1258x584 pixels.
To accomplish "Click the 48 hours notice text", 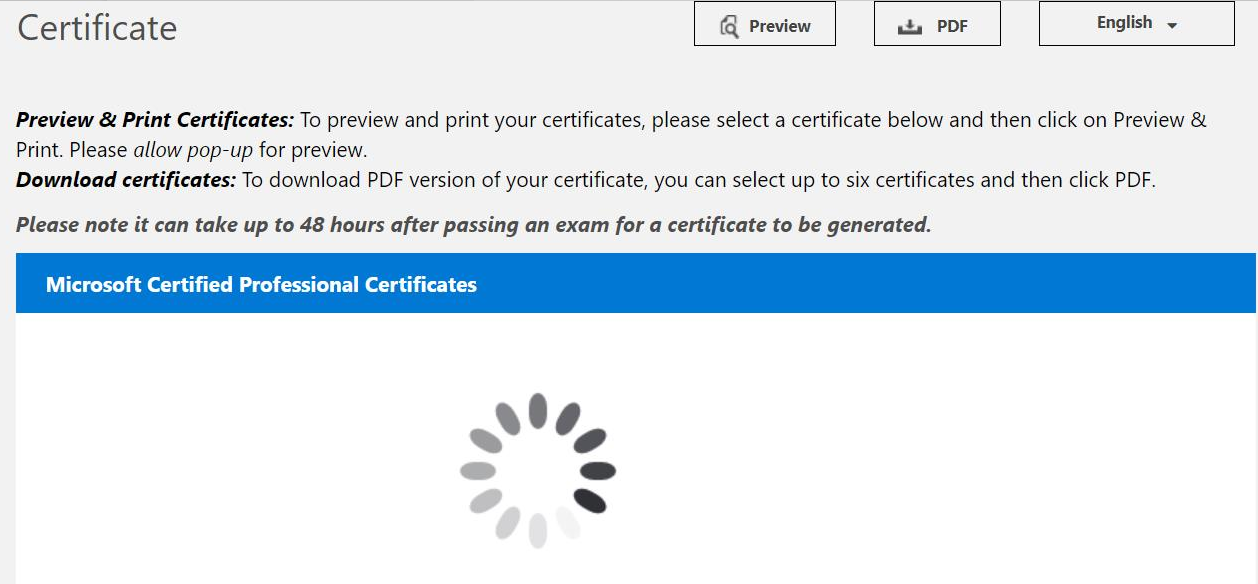I will tap(473, 225).
